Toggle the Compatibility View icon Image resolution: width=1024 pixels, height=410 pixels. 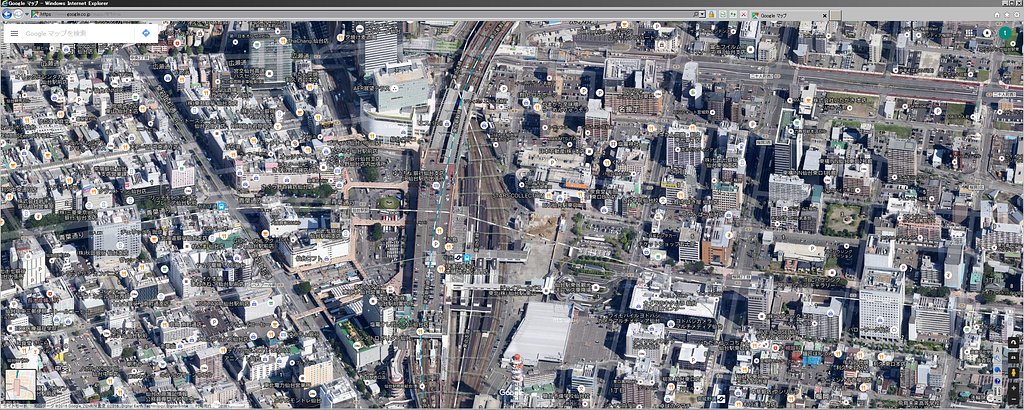coord(723,14)
